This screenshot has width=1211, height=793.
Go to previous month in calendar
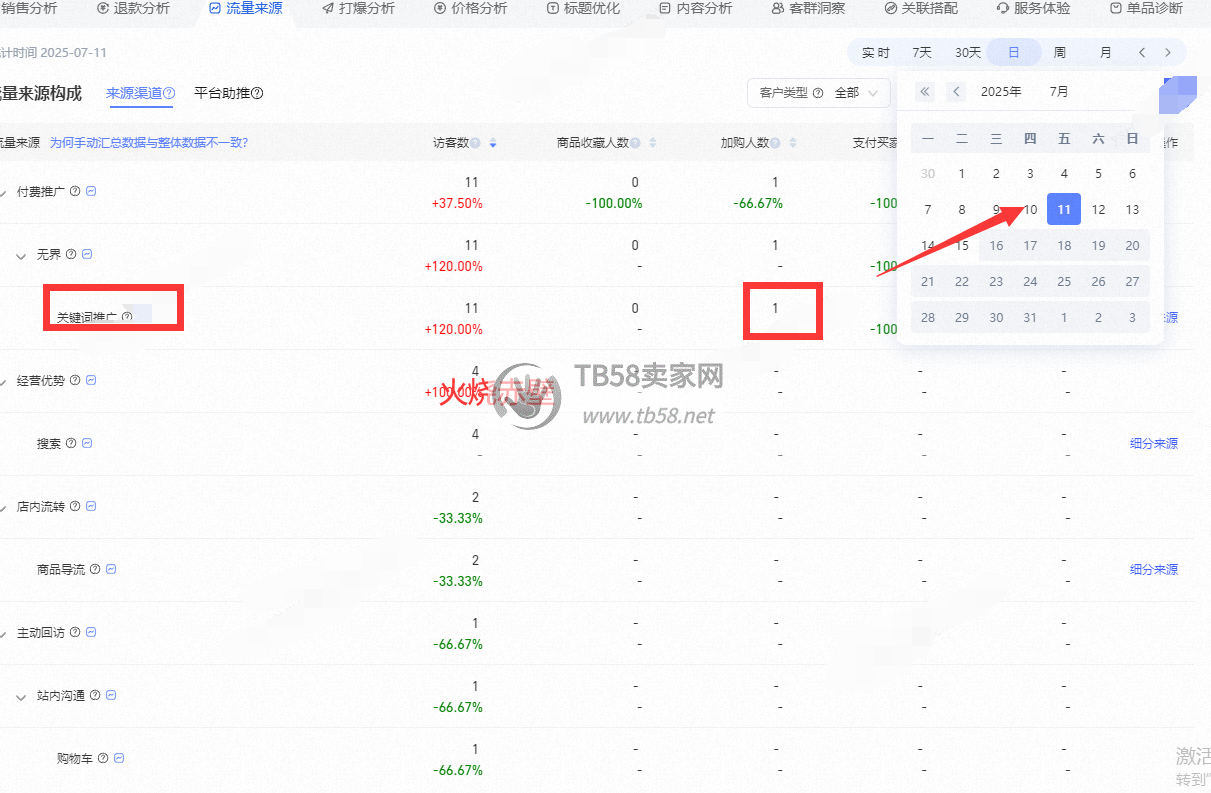tap(957, 92)
